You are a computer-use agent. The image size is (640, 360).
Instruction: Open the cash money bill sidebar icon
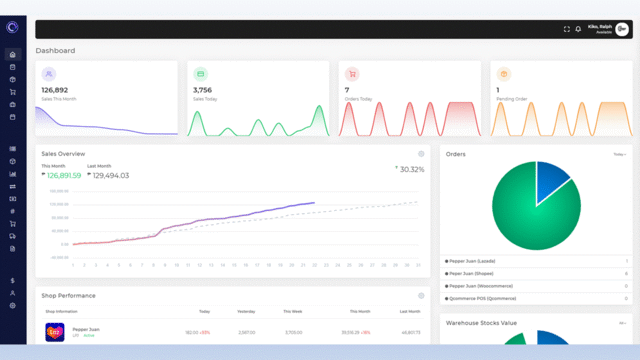13,199
